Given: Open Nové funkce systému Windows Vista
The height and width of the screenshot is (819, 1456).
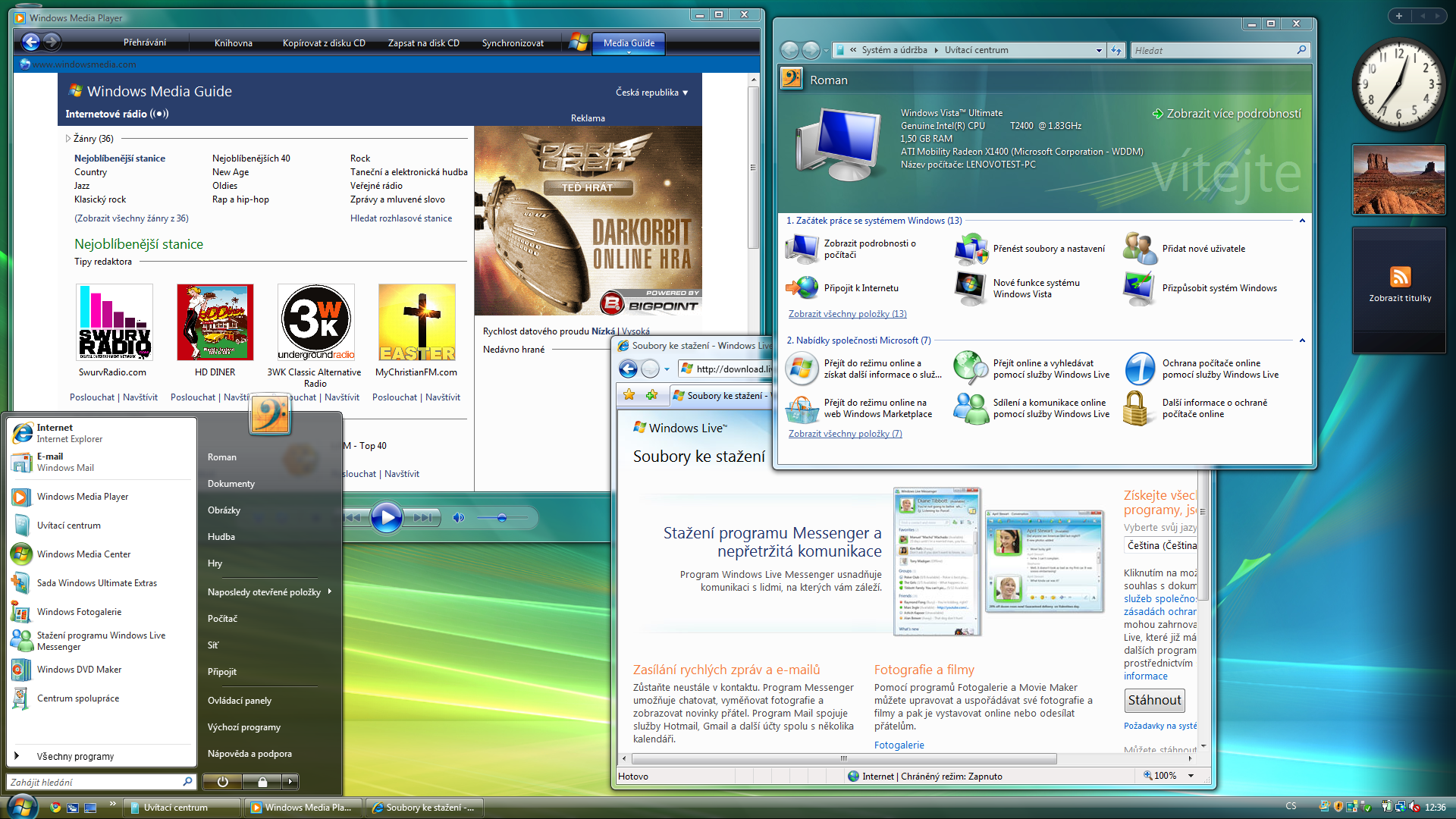Looking at the screenshot, I should 1018,288.
